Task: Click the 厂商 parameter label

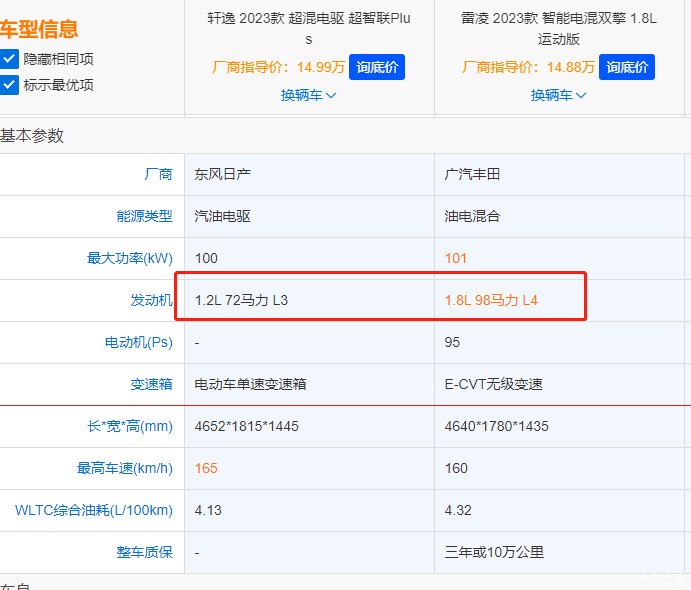Action: 158,174
